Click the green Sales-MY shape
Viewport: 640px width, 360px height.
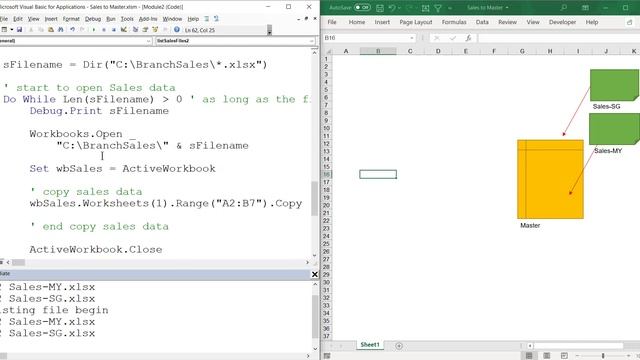tap(614, 129)
